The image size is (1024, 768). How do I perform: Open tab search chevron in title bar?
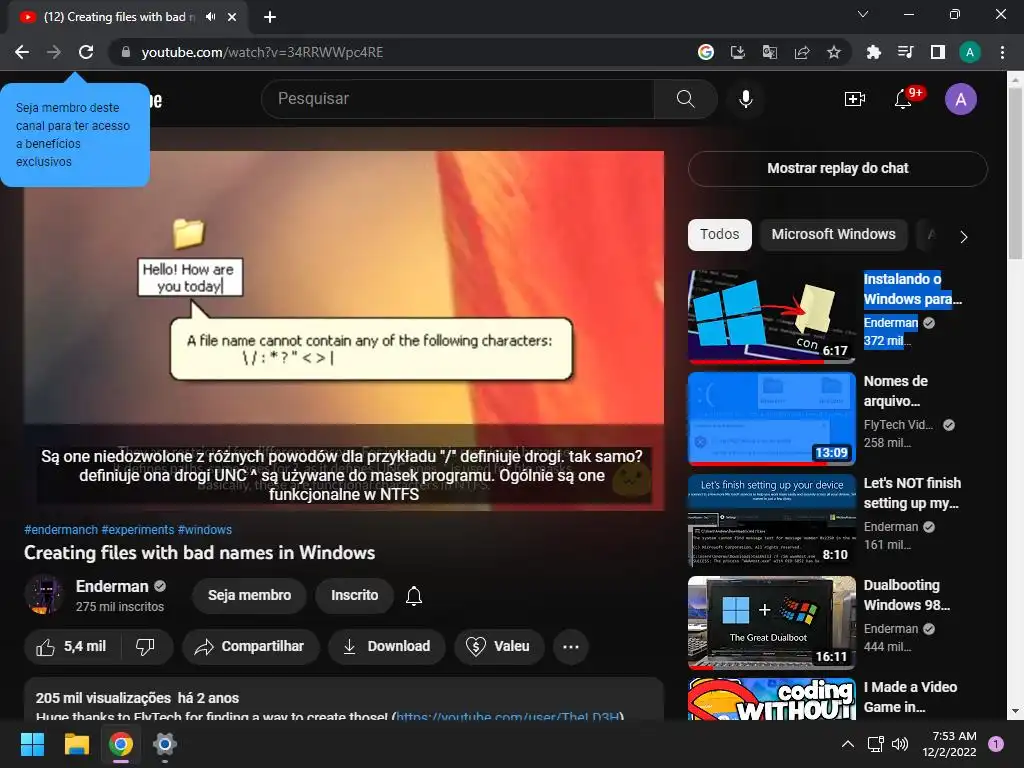point(863,14)
